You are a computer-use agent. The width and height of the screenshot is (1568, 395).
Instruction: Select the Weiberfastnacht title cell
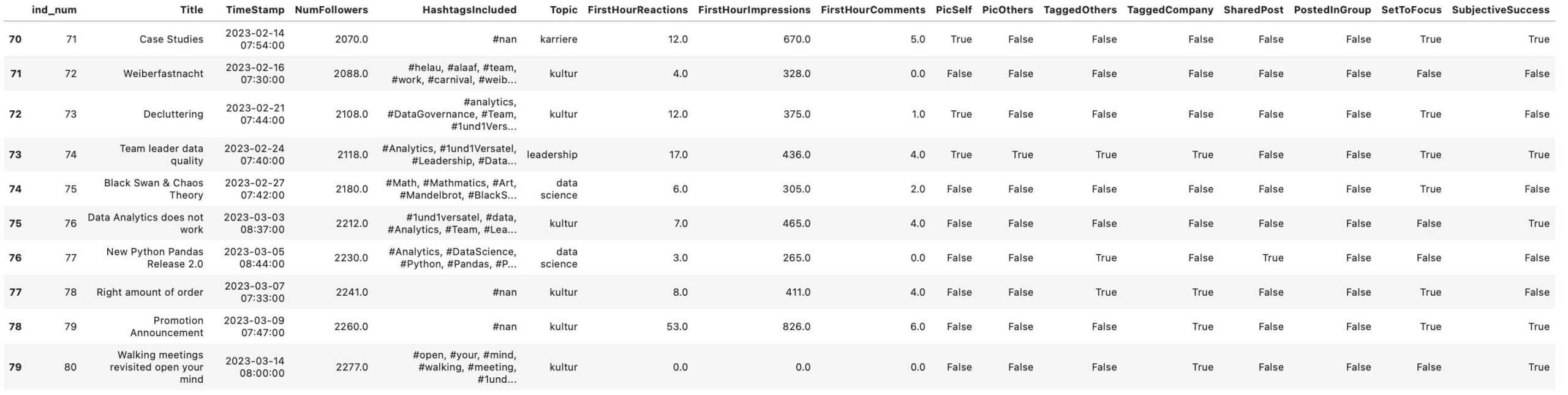point(163,73)
